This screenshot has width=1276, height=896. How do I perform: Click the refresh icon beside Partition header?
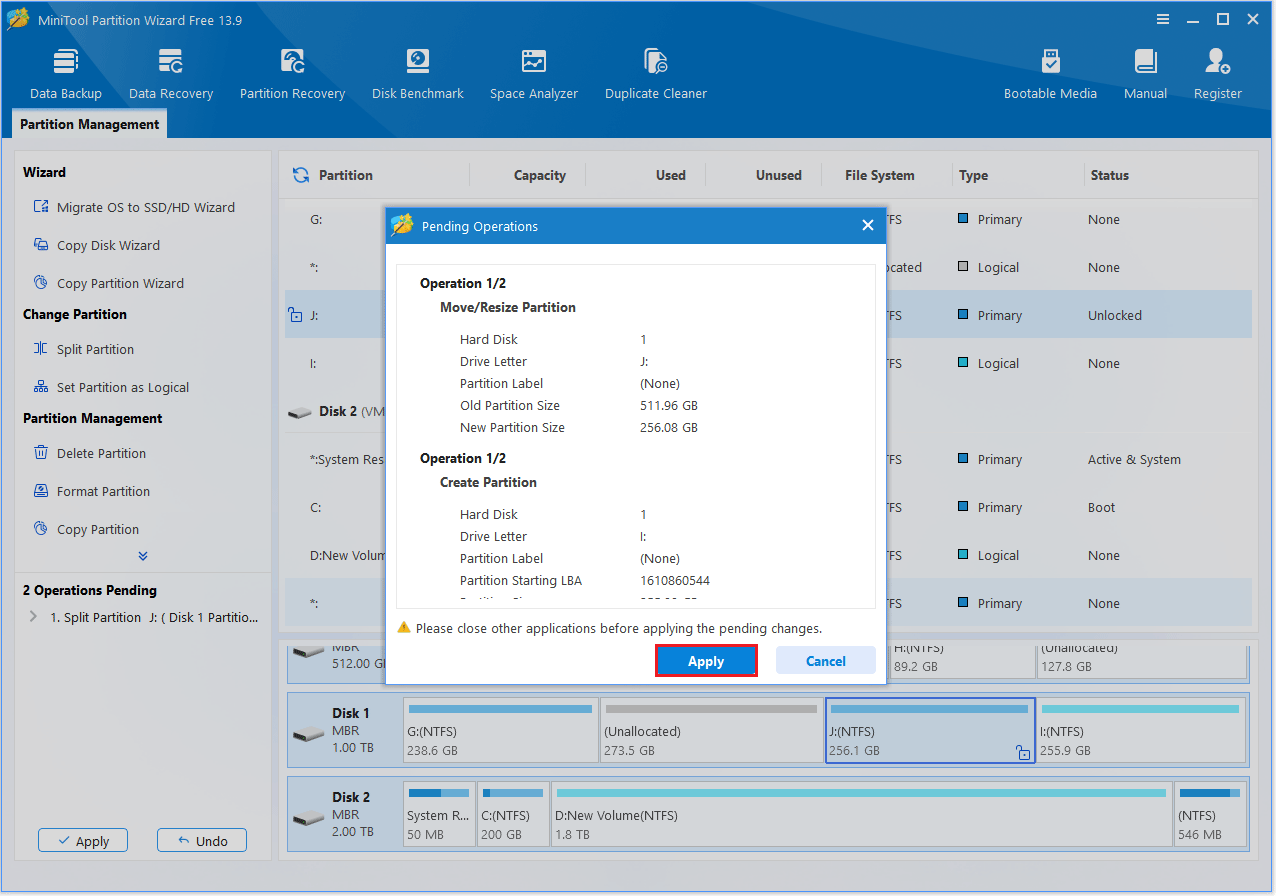point(300,175)
